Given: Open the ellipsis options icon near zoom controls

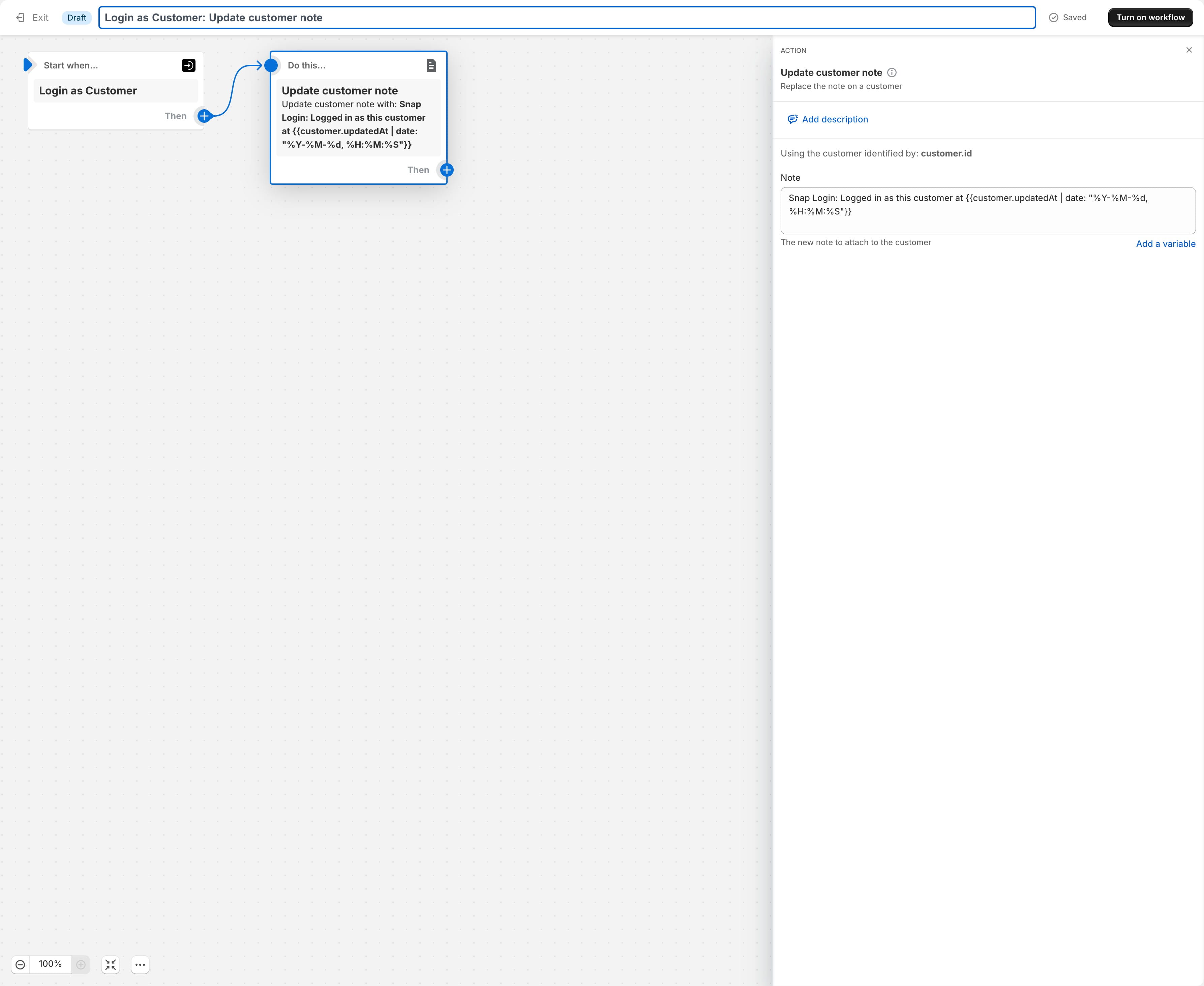Looking at the screenshot, I should pyautogui.click(x=140, y=964).
